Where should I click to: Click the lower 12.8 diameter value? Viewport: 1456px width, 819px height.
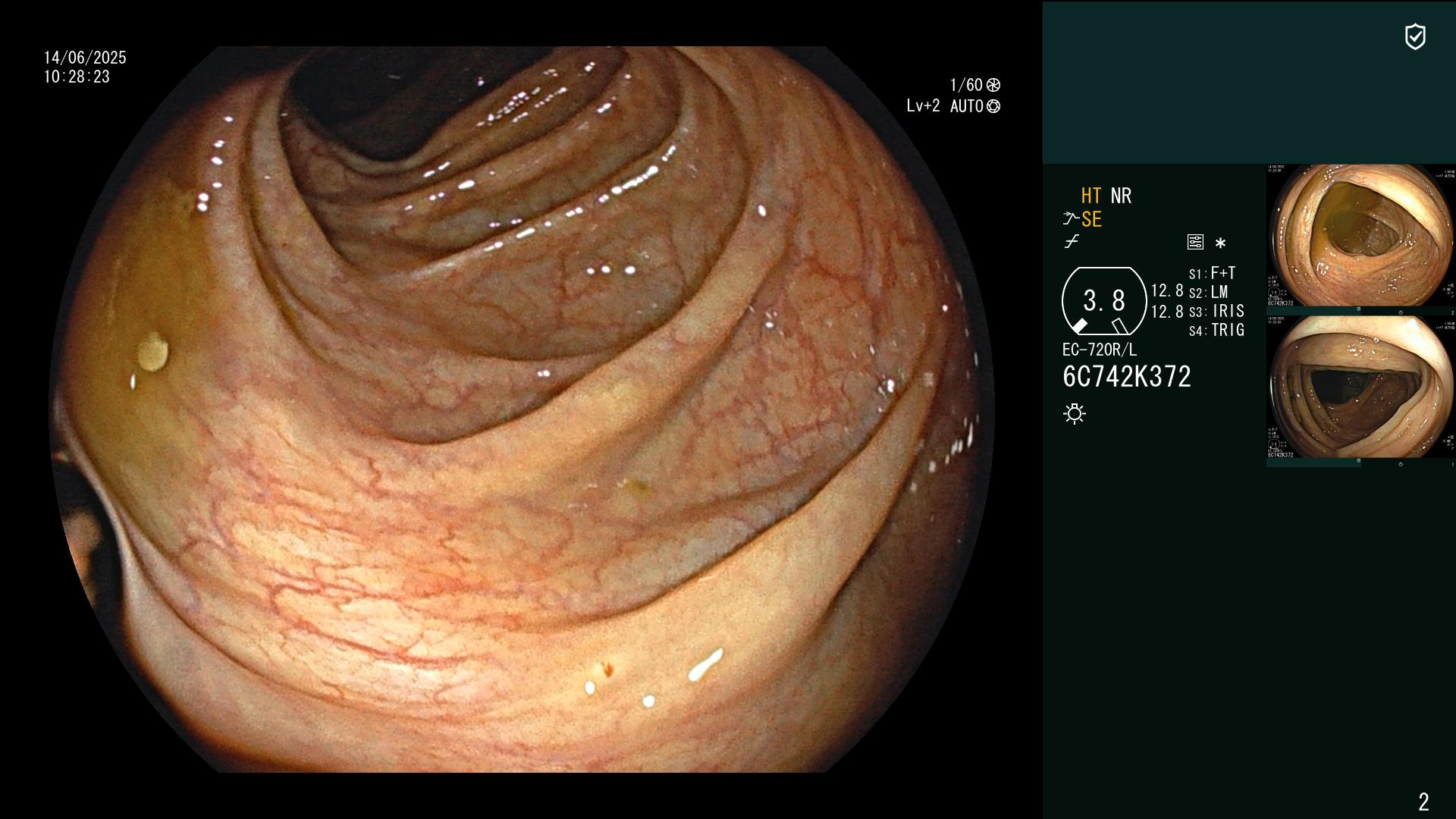(1167, 312)
